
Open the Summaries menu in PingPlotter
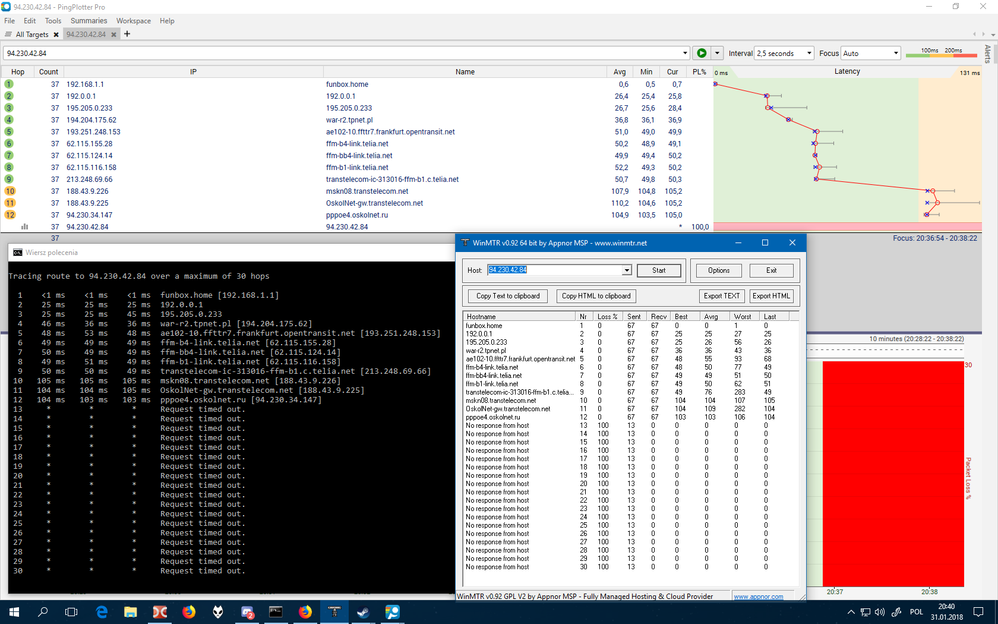88,20
